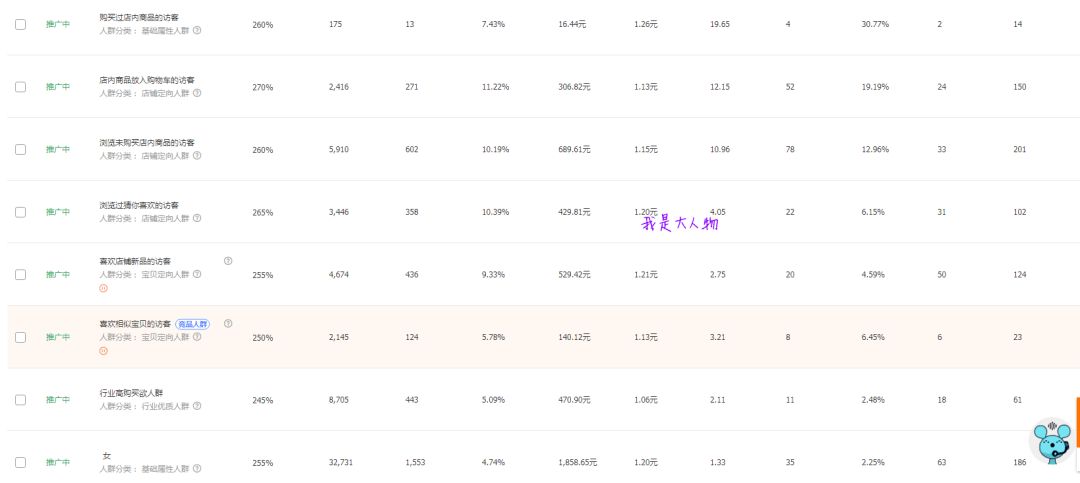The height and width of the screenshot is (483, 1080).
Task: Tick checkbox for 购买过店内商品的访客 row
Action: (20, 24)
